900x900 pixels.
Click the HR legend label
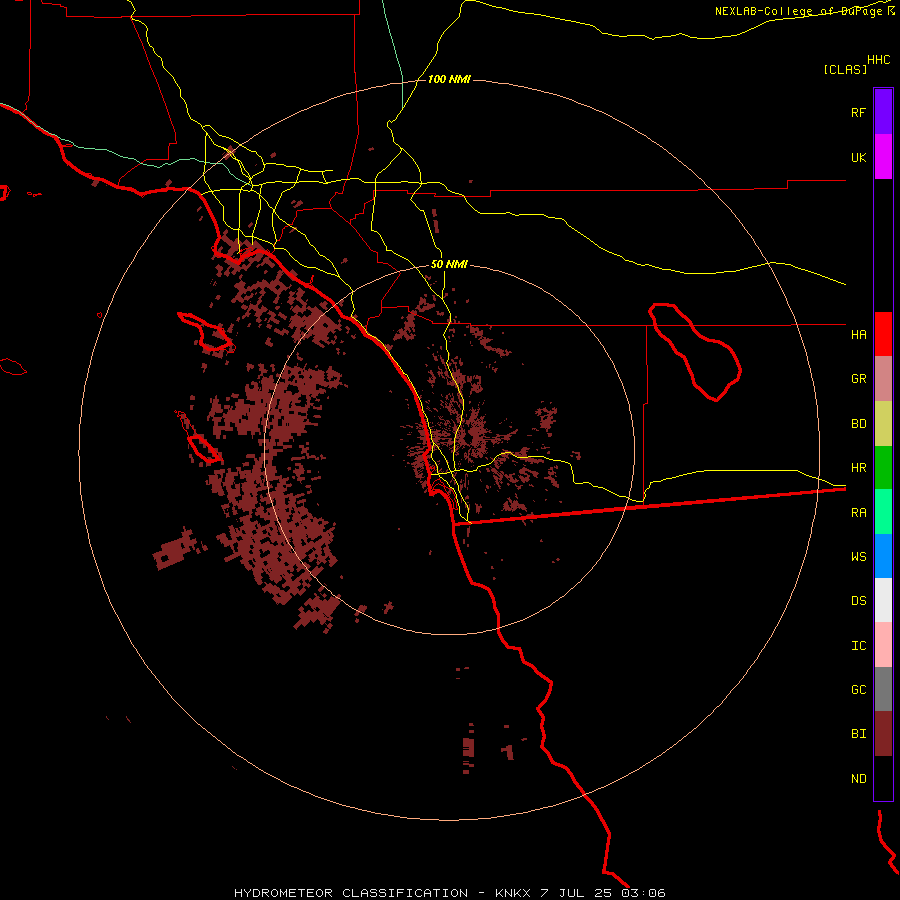tap(858, 468)
